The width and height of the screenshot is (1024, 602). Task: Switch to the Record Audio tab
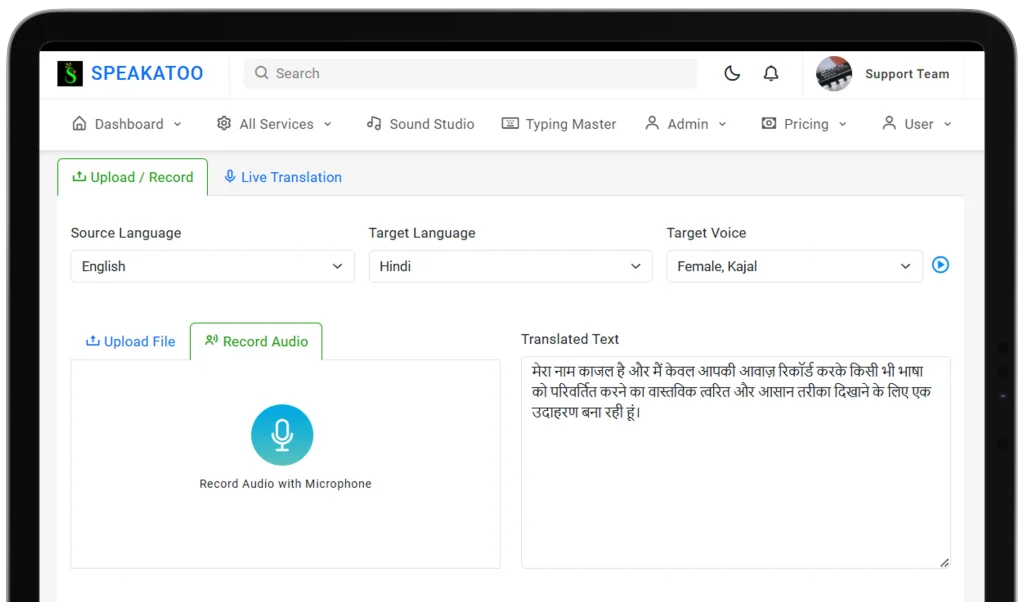256,341
